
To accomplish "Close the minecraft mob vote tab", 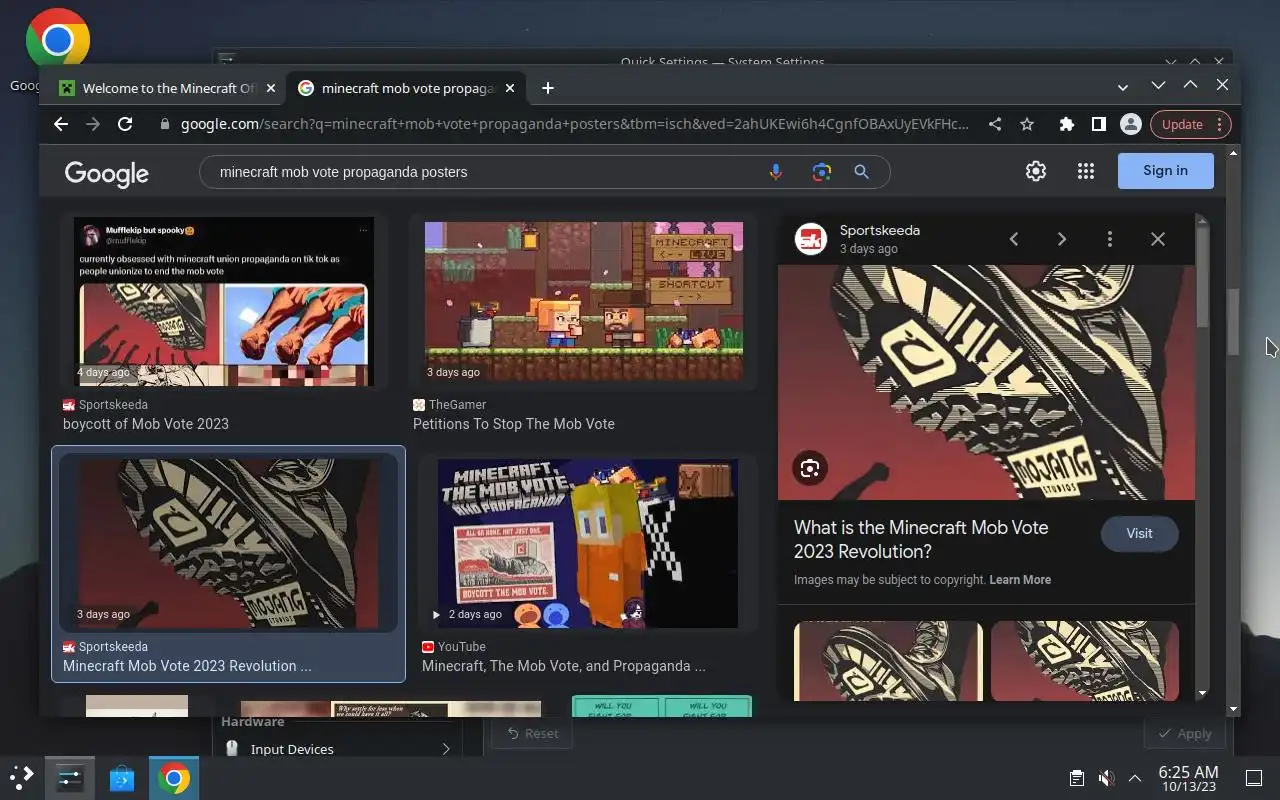I will tap(510, 88).
